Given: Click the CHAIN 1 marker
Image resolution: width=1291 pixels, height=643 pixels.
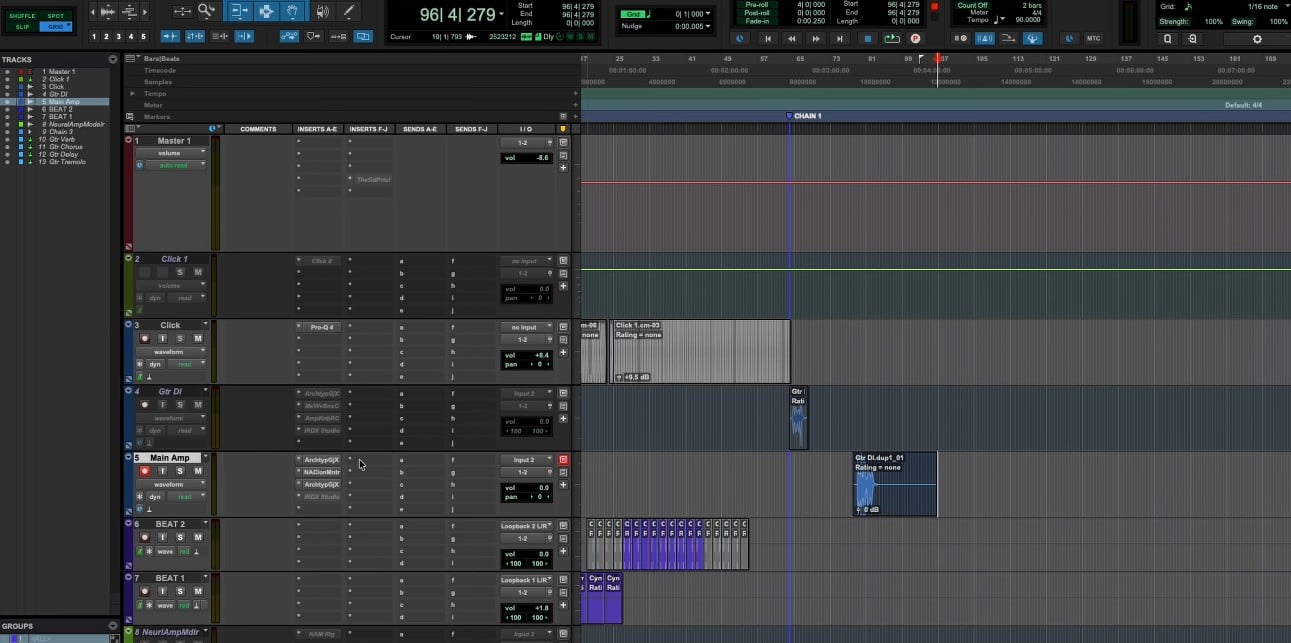Looking at the screenshot, I should coord(804,116).
